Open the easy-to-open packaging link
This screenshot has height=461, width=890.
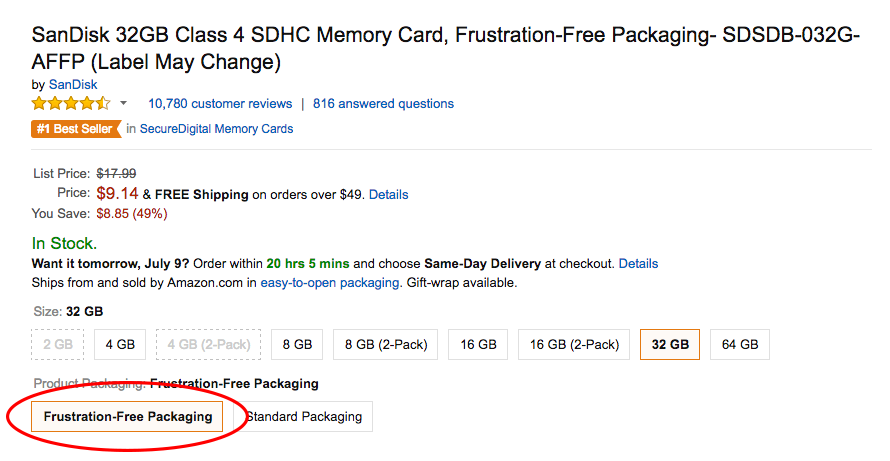[330, 283]
